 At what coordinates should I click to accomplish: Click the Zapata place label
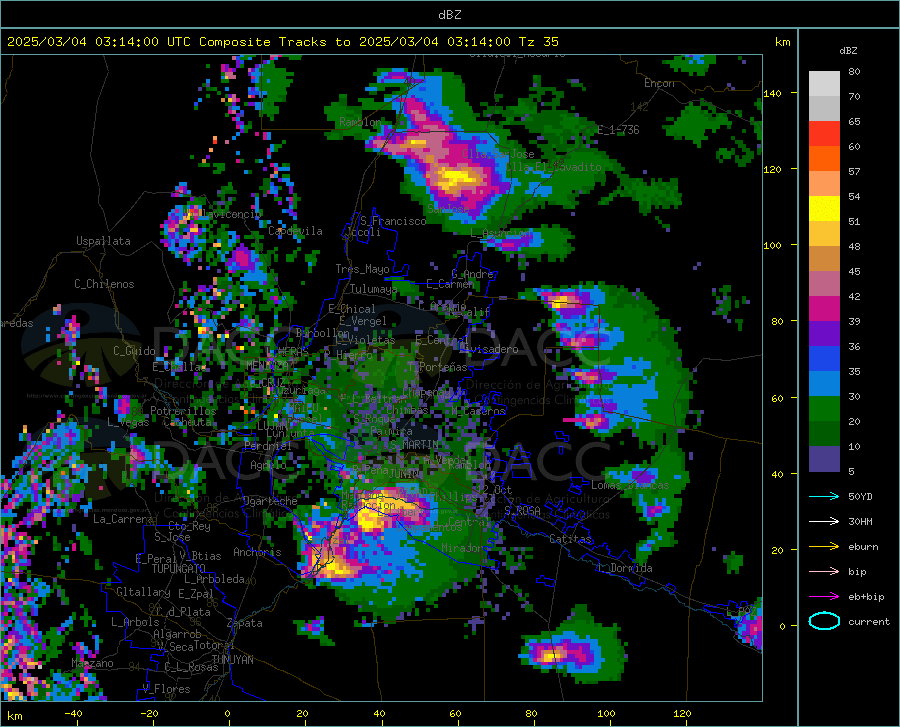245,623
